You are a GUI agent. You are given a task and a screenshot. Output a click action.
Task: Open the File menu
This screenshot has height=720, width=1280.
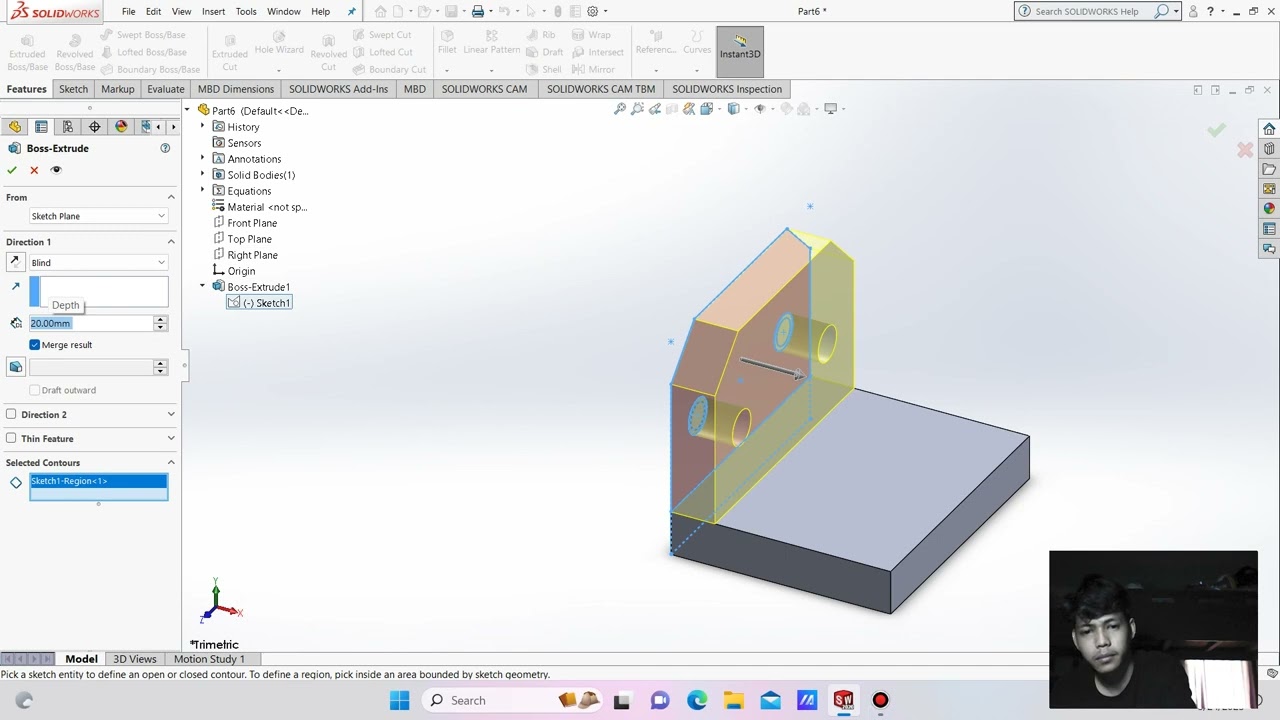tap(129, 12)
